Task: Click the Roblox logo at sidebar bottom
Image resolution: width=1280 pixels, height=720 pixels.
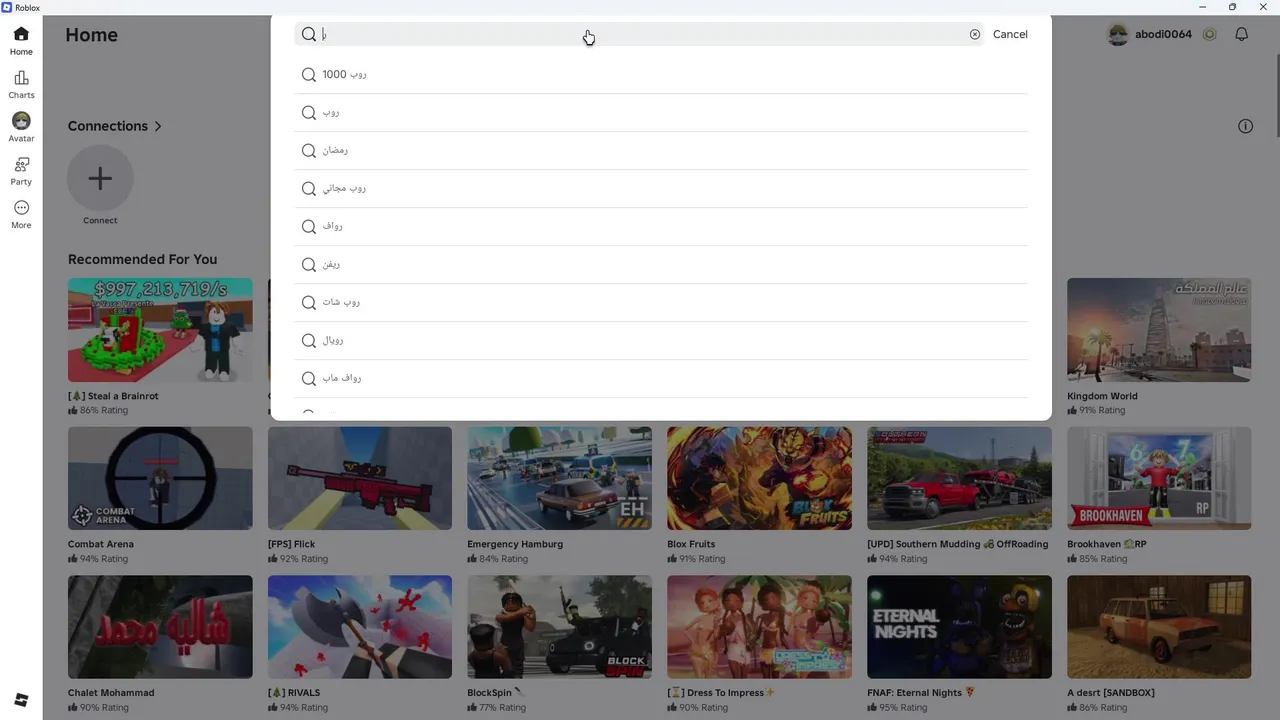Action: click(21, 699)
